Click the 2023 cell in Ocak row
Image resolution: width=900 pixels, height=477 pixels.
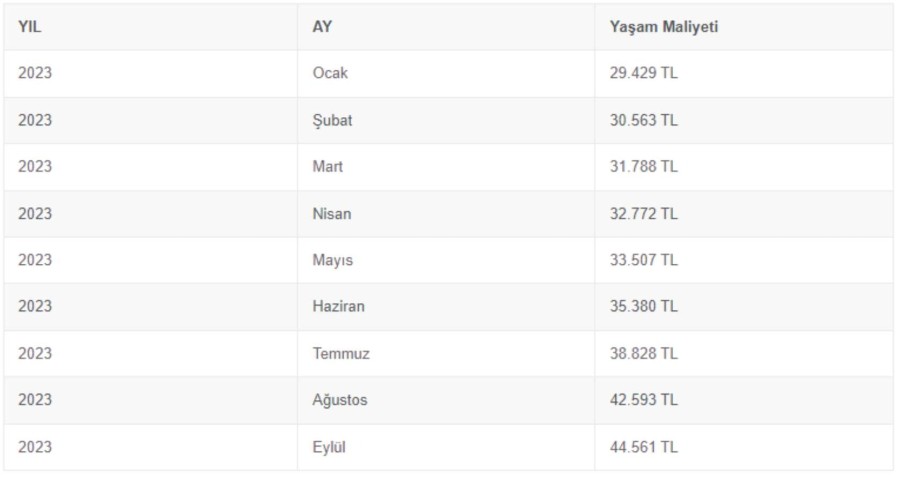pyautogui.click(x=35, y=74)
